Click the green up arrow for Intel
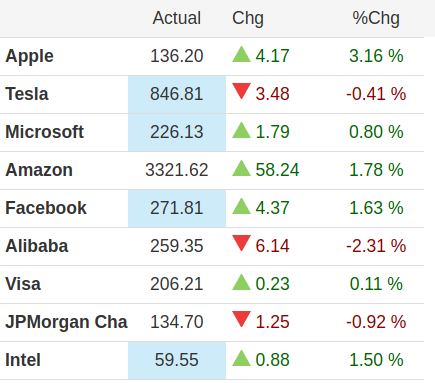Viewport: 435px width, 383px height. pyautogui.click(x=241, y=358)
